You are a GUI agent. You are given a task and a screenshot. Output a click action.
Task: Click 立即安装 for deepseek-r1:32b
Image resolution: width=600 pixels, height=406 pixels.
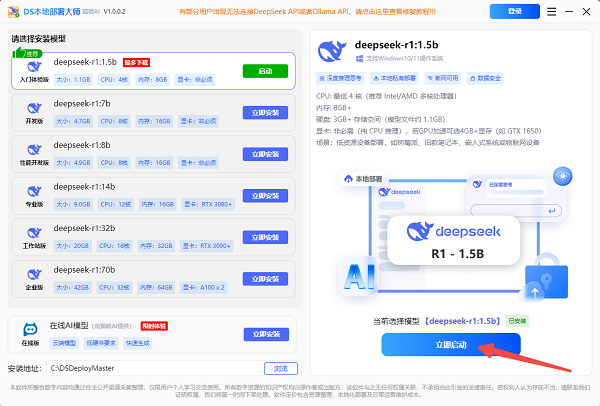click(x=265, y=237)
